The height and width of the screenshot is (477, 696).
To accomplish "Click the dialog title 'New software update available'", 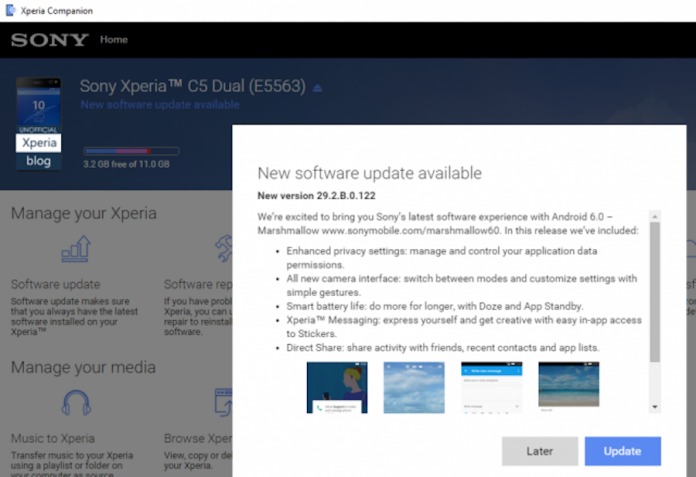I will (369, 173).
